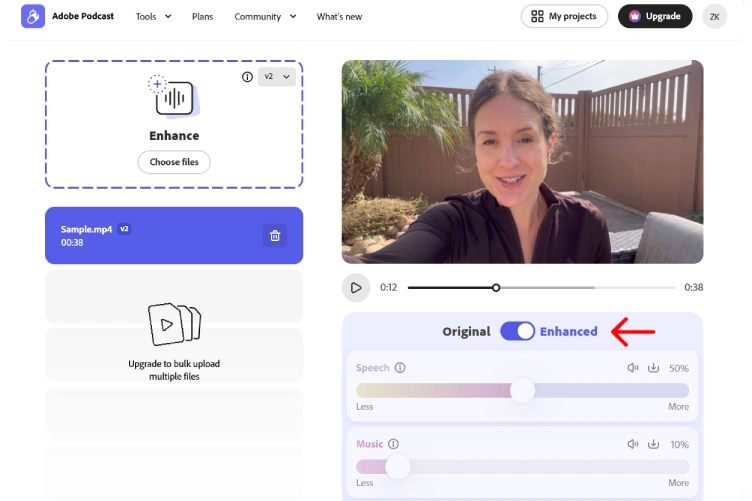This screenshot has width=752, height=501.
Task: Click the video preview
Action: [522, 162]
